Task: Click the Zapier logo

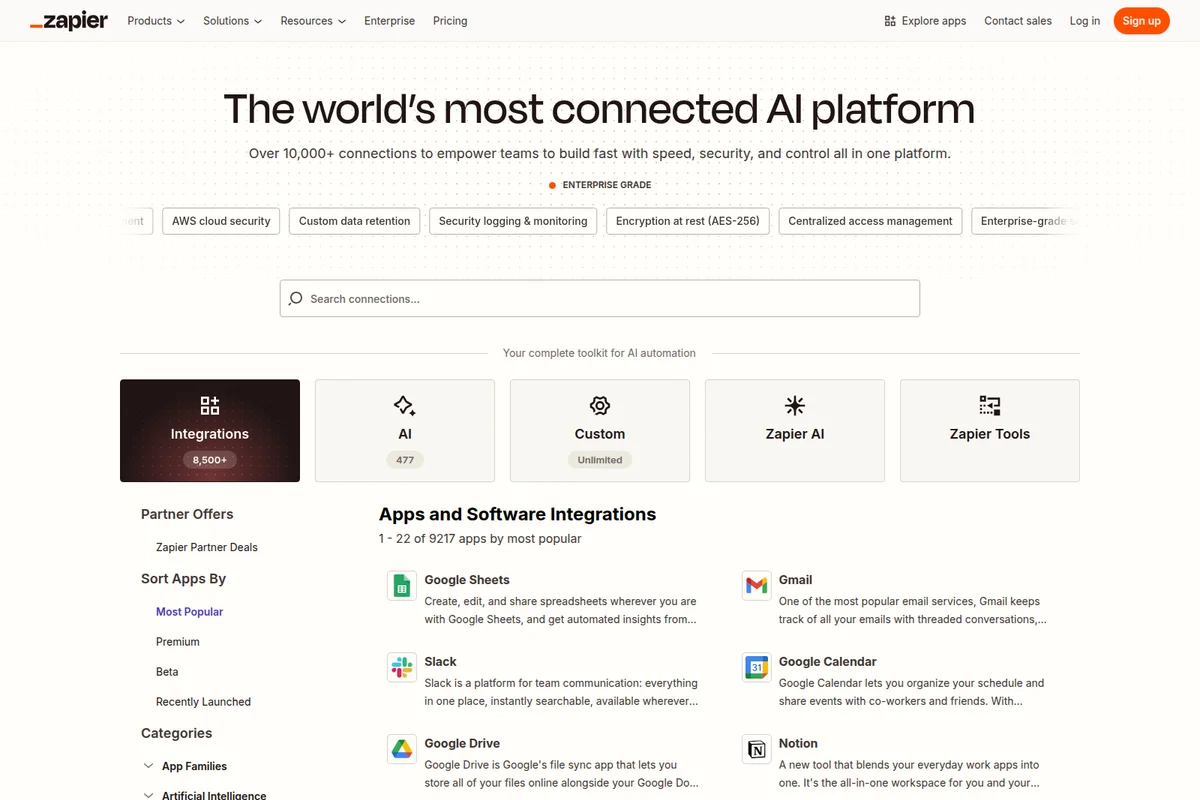Action: click(67, 20)
